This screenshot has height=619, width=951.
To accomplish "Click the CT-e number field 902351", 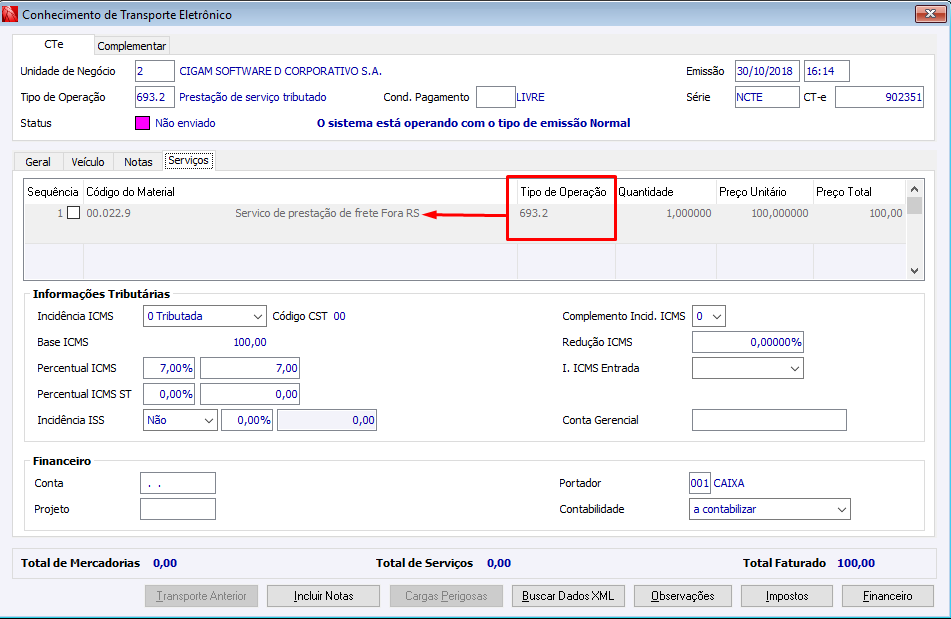I will [879, 97].
